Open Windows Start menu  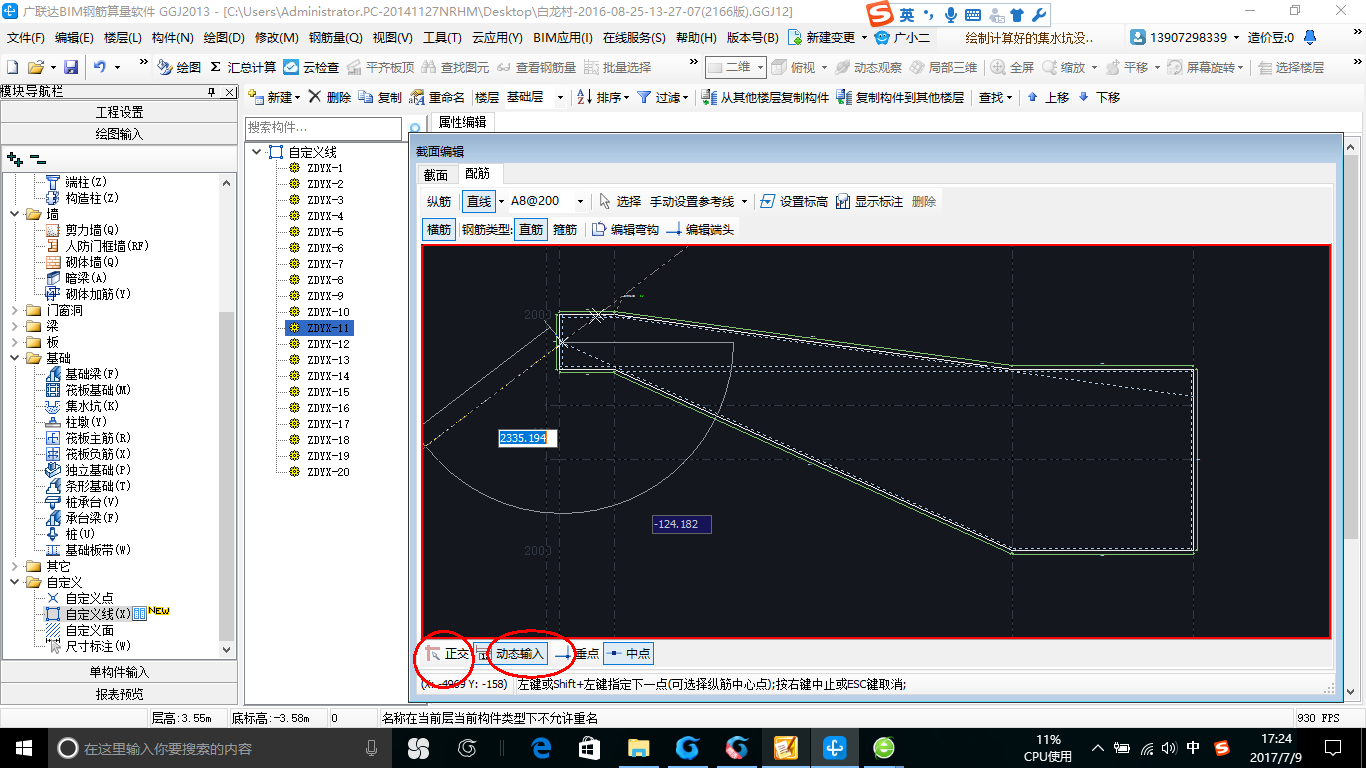(x=22, y=747)
